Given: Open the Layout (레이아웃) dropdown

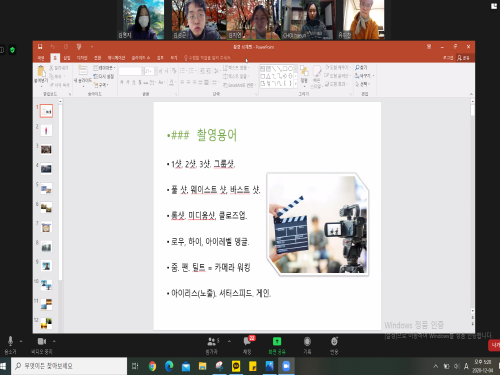Looking at the screenshot, I should (104, 68).
